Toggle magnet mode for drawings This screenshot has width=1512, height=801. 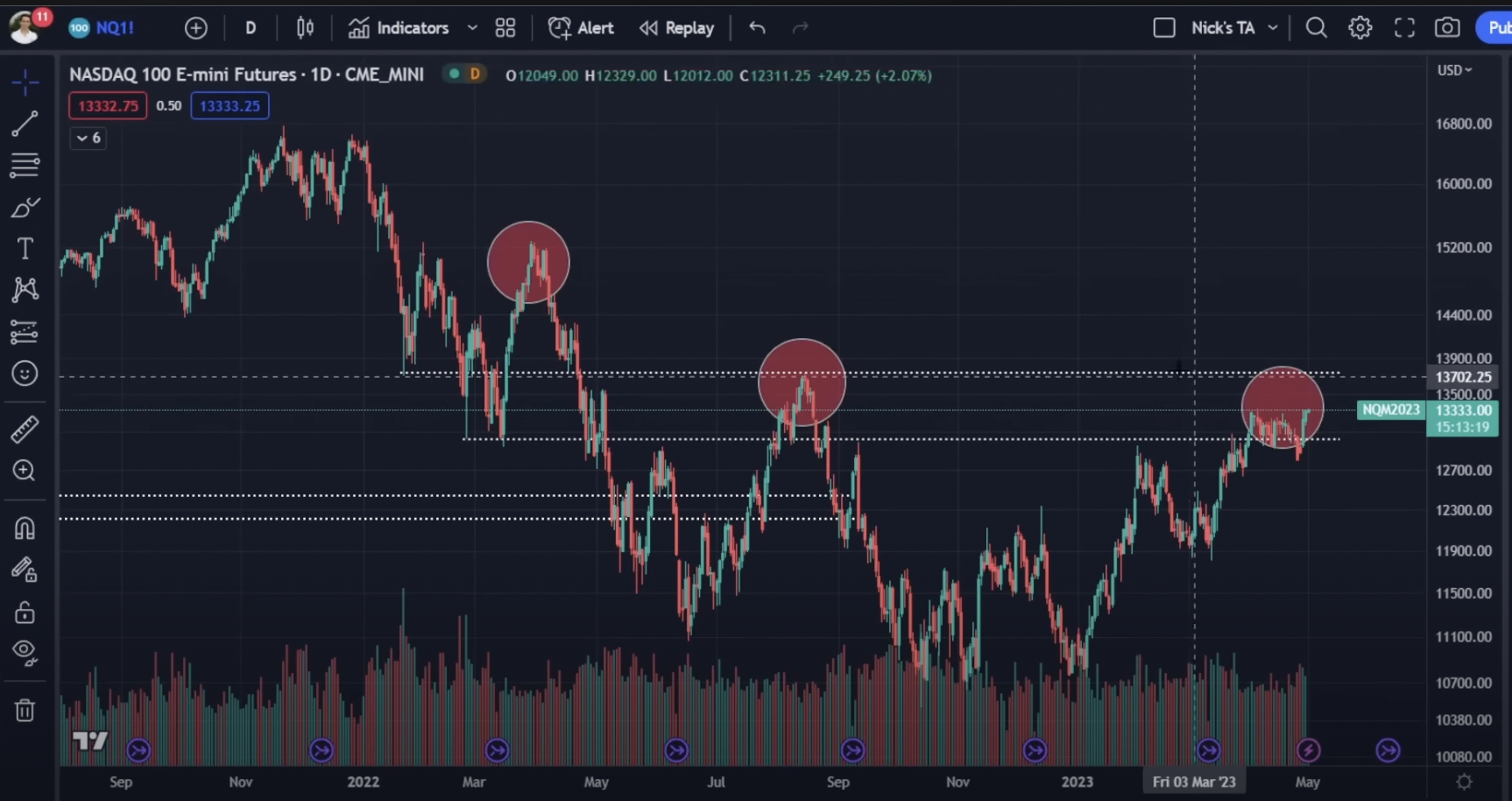click(25, 528)
